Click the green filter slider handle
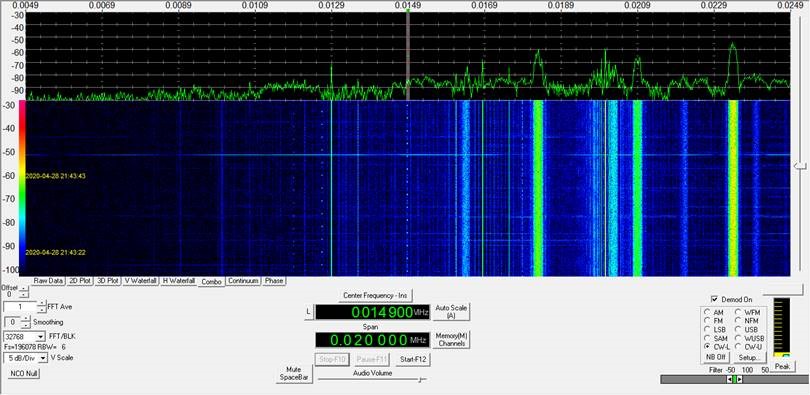810x395 pixels. coord(735,380)
